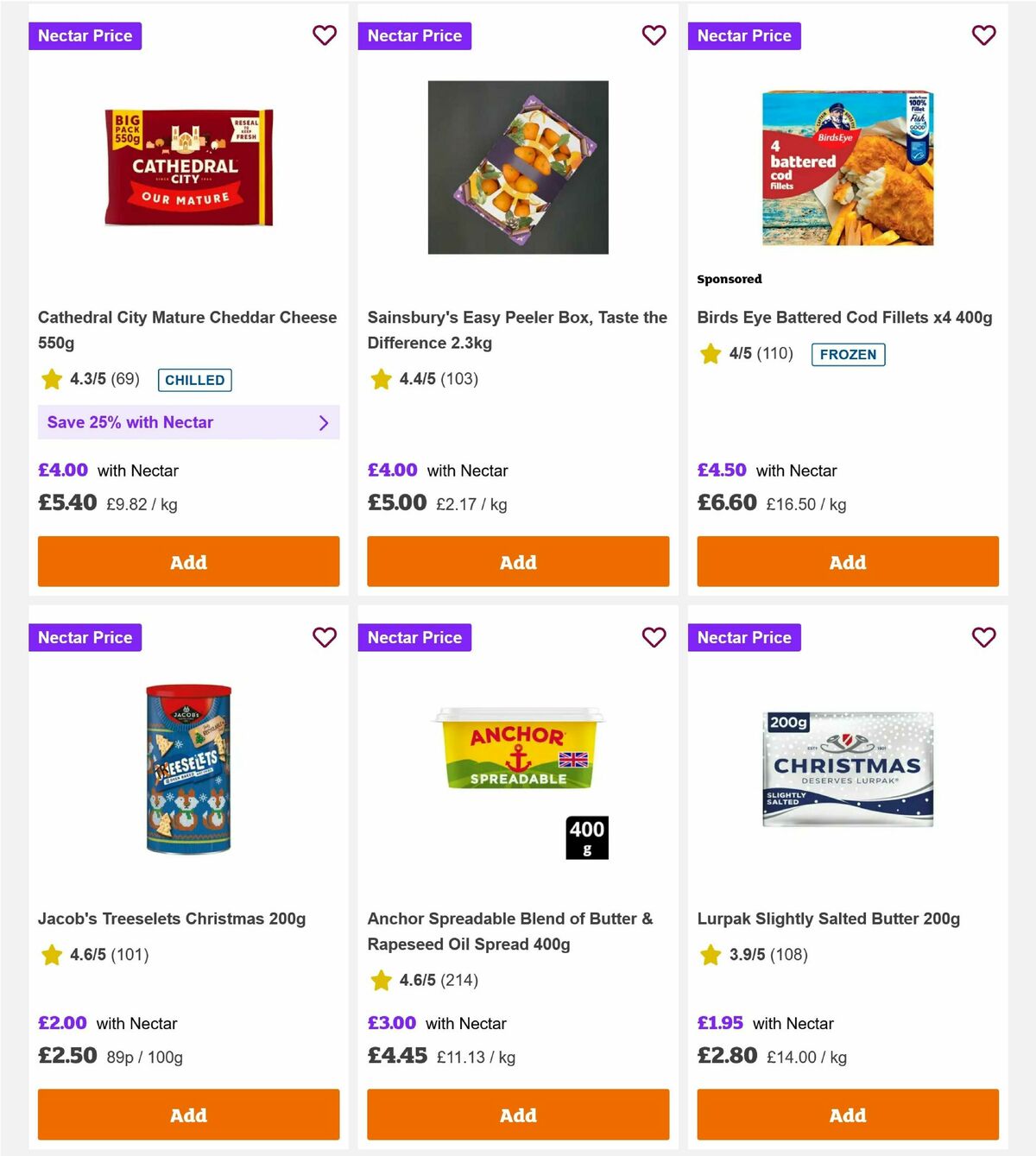Select the Sponsored label above Birds Eye

point(730,279)
